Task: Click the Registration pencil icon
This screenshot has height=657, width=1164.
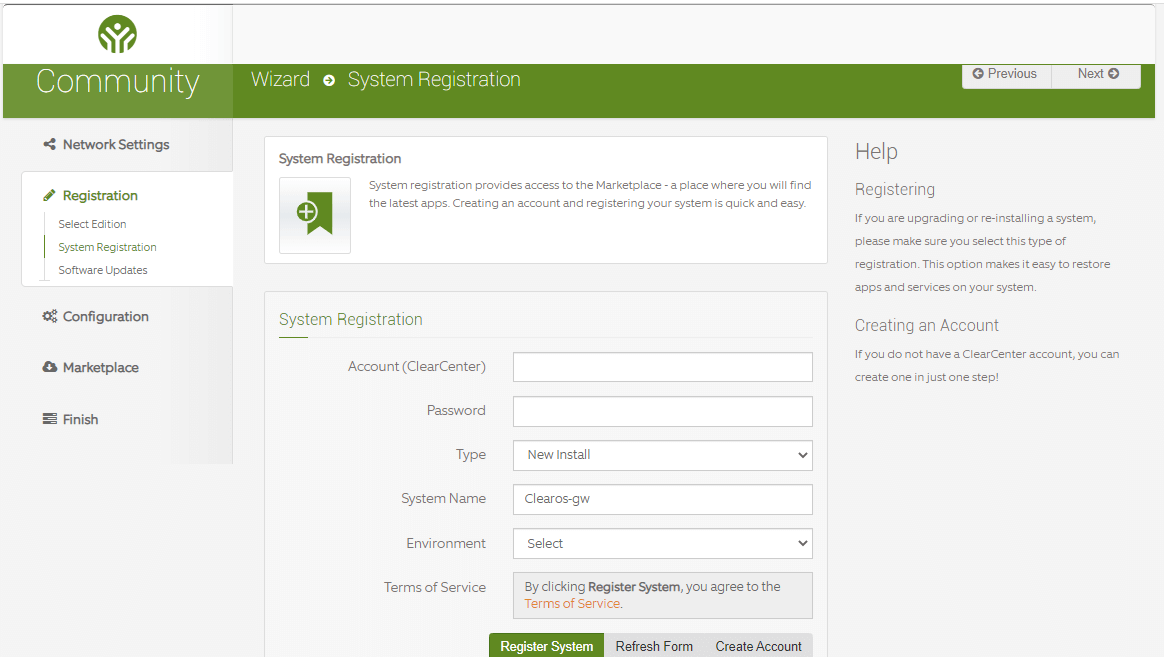Action: click(50, 195)
